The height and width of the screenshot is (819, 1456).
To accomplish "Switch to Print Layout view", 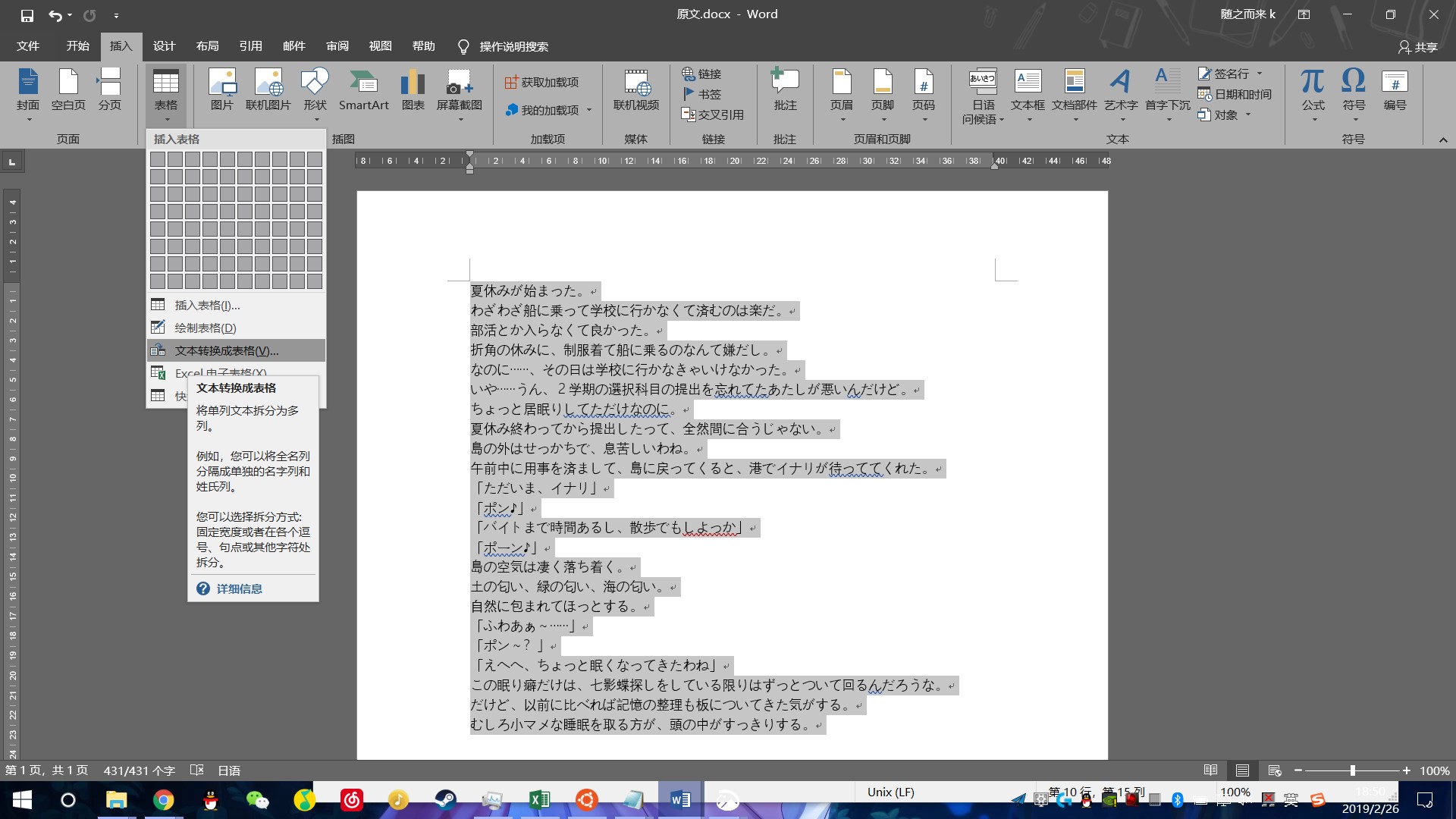I will (1242, 770).
